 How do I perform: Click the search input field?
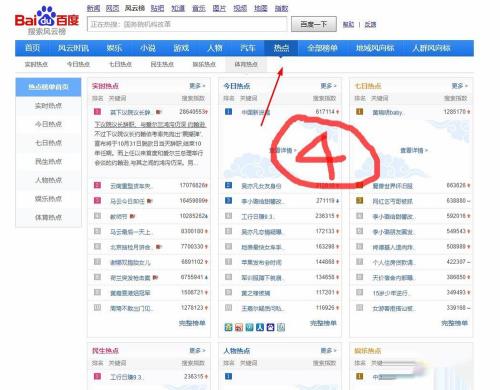pyautogui.click(x=187, y=24)
